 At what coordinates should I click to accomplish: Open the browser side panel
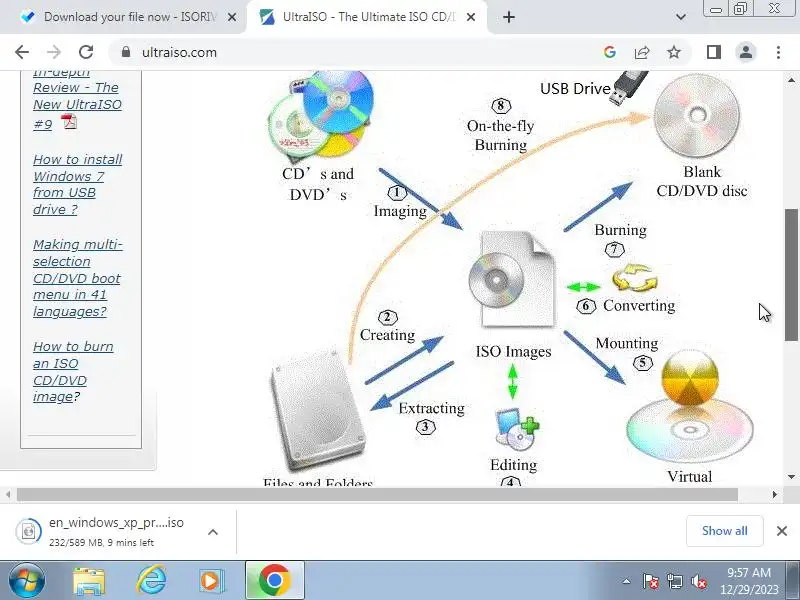tap(714, 52)
